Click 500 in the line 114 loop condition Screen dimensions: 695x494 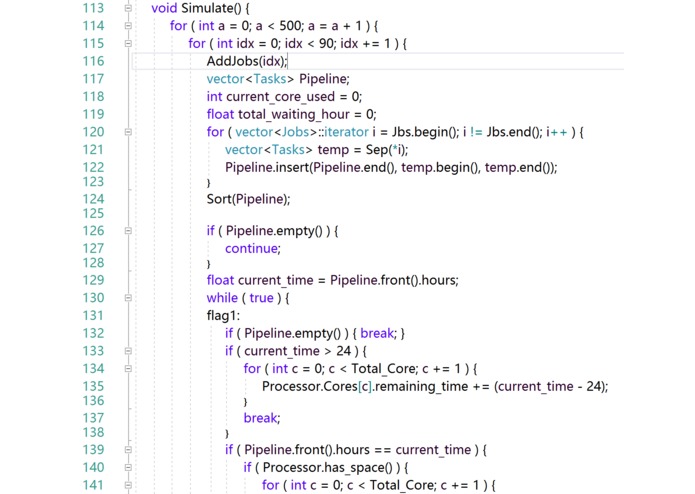(291, 26)
